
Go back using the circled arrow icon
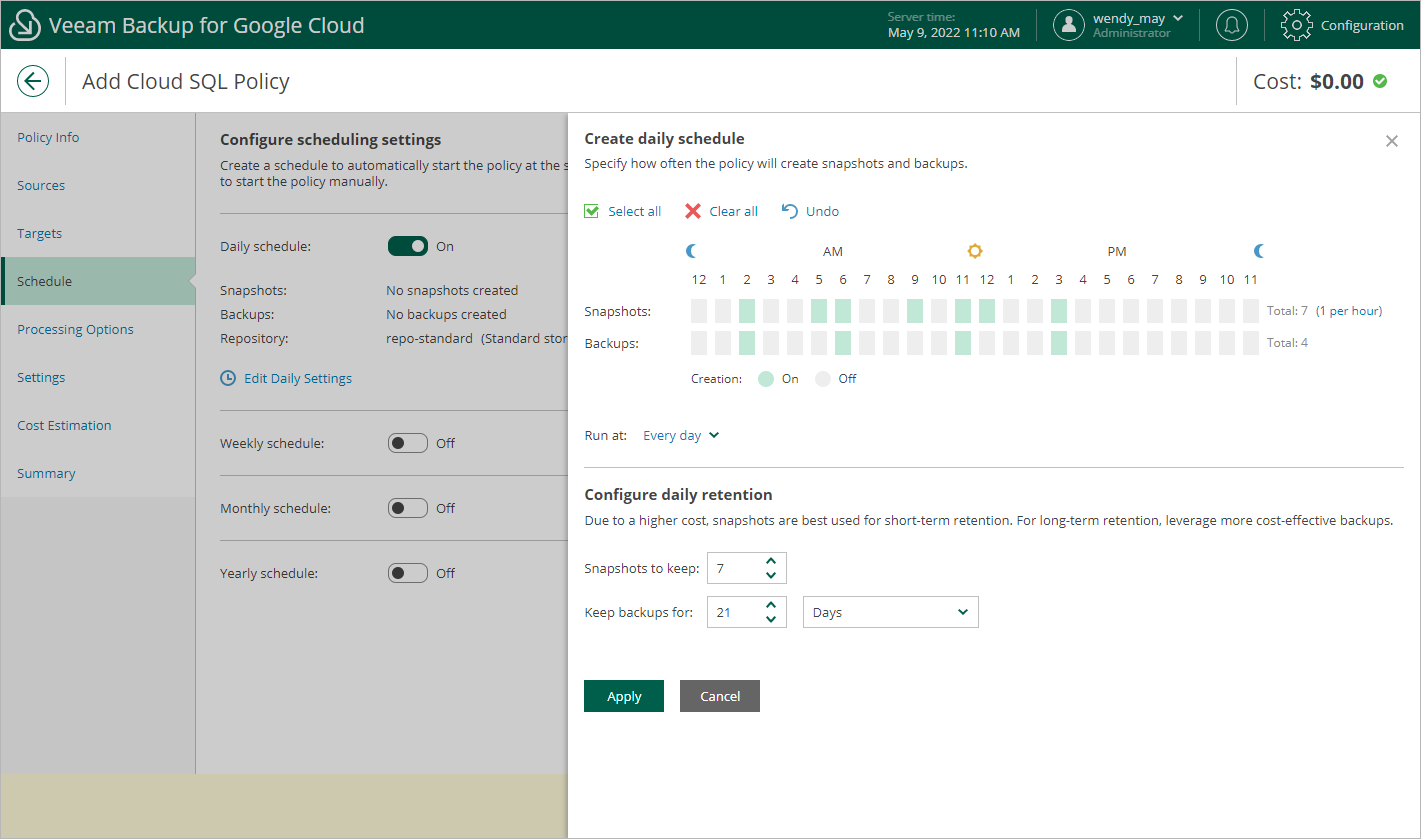[33, 81]
